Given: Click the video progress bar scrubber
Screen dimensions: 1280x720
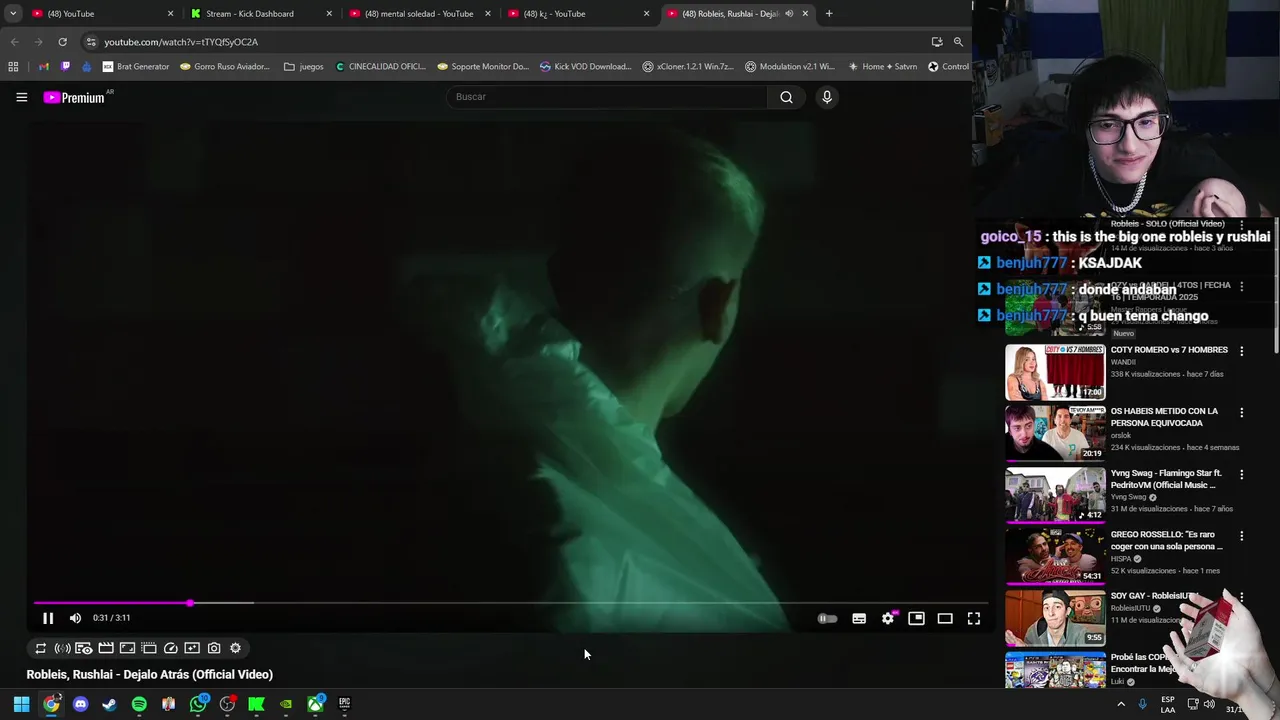Looking at the screenshot, I should click(190, 603).
